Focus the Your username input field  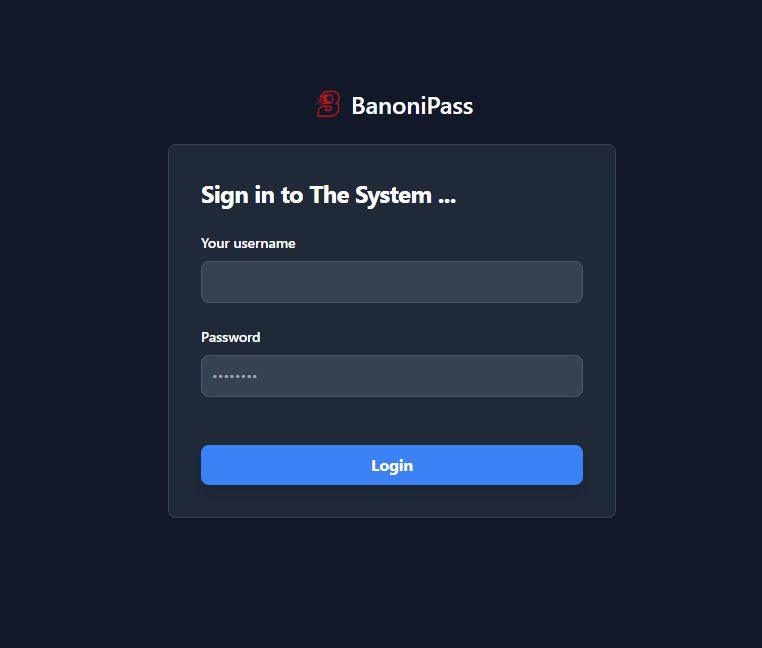(x=392, y=282)
